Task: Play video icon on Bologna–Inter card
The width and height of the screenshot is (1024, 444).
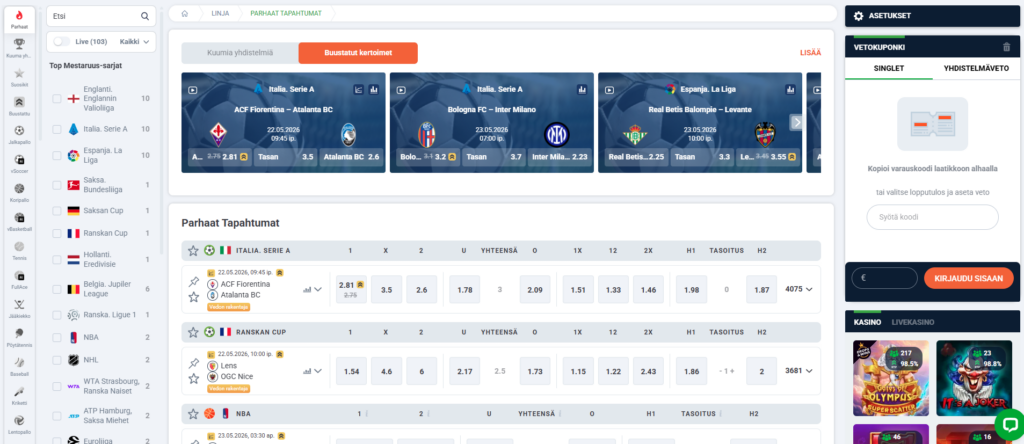Action: pyautogui.click(x=401, y=90)
